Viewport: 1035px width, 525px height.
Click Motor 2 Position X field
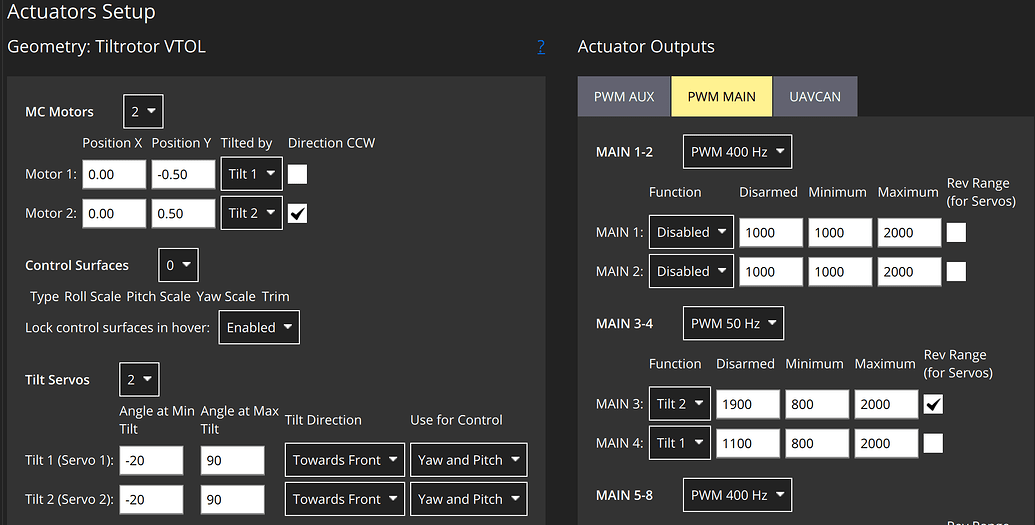pyautogui.click(x=114, y=213)
